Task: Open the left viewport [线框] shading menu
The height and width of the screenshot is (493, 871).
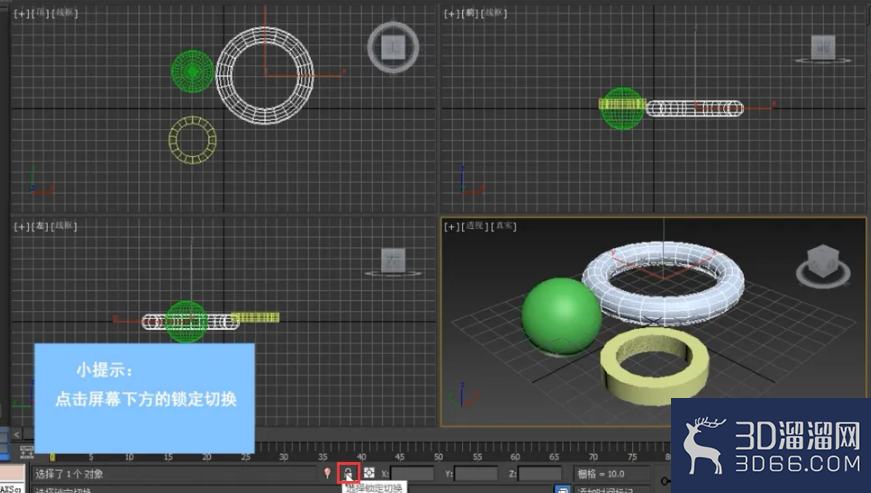Action: [x=64, y=226]
